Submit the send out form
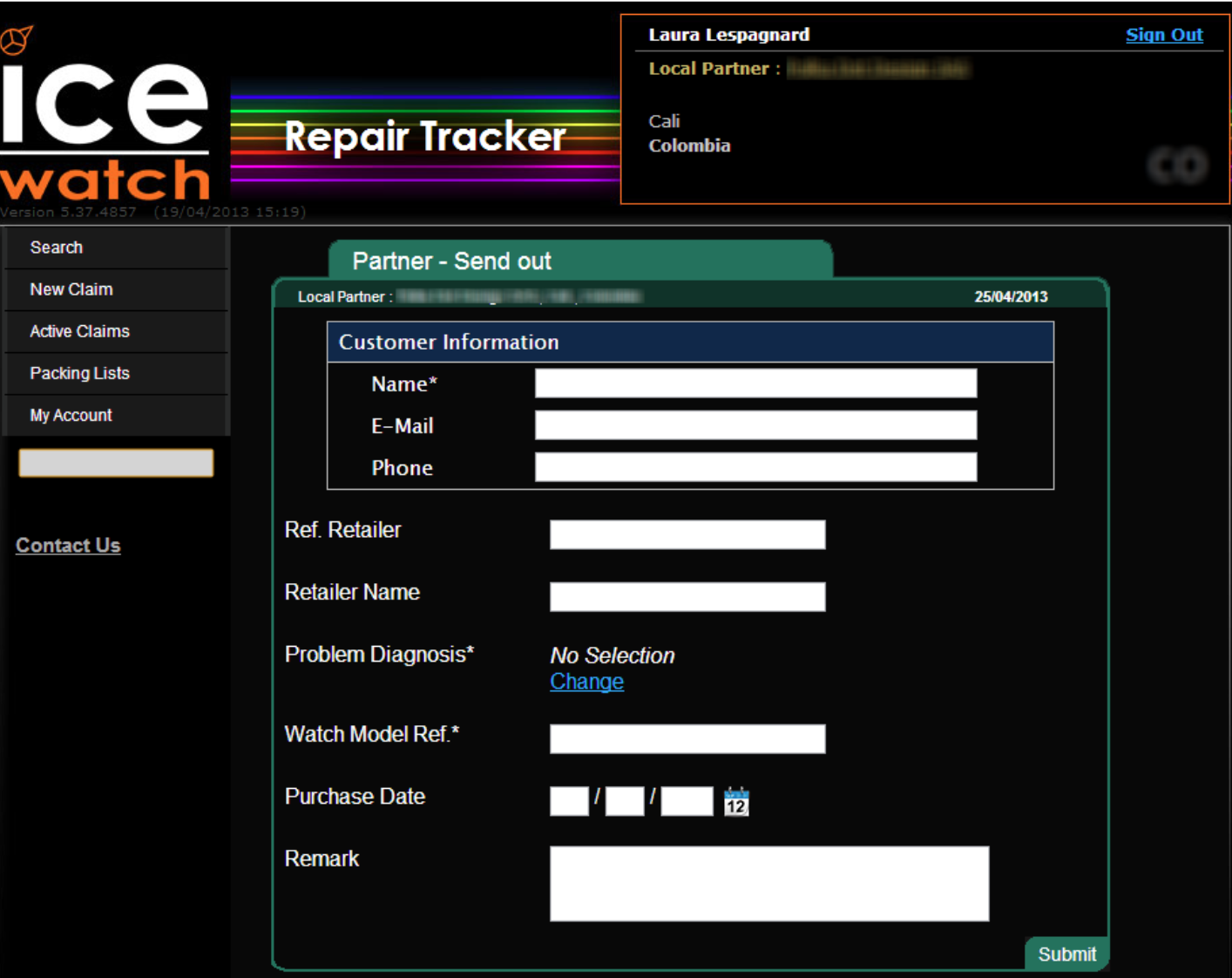The image size is (1232, 978). coord(1066,954)
